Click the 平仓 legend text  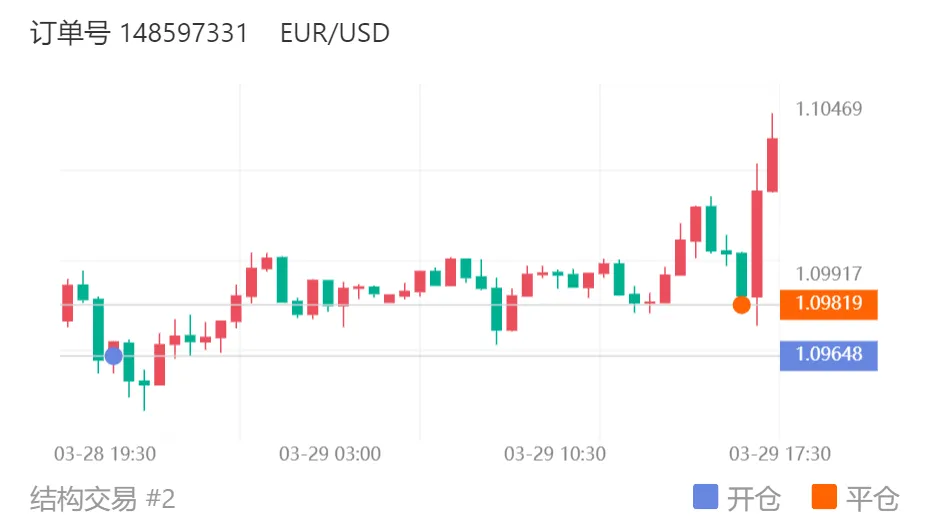[x=872, y=498]
